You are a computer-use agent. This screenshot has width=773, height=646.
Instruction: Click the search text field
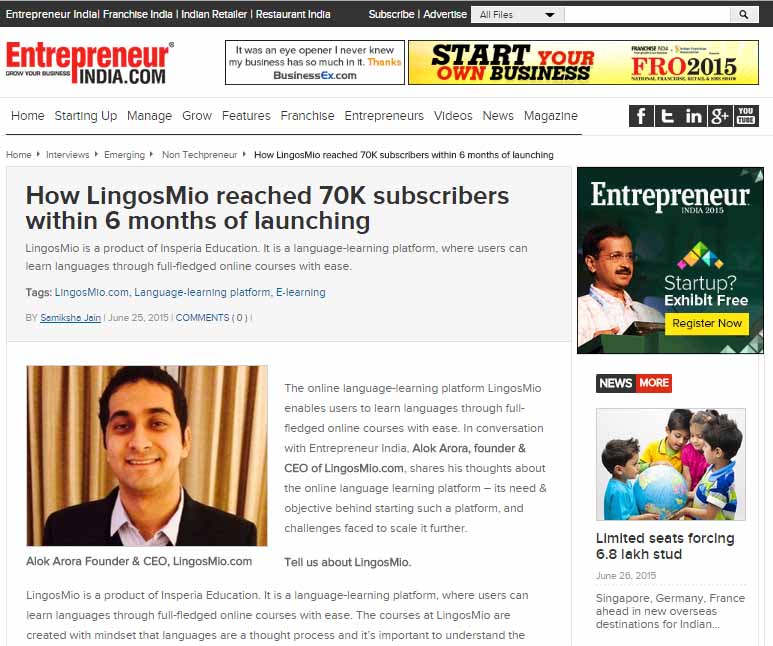pos(647,15)
